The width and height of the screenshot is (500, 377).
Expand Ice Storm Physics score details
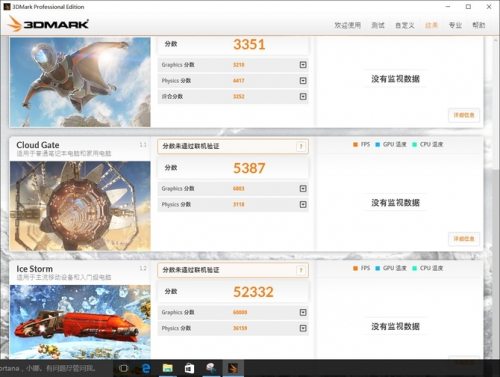coord(303,328)
